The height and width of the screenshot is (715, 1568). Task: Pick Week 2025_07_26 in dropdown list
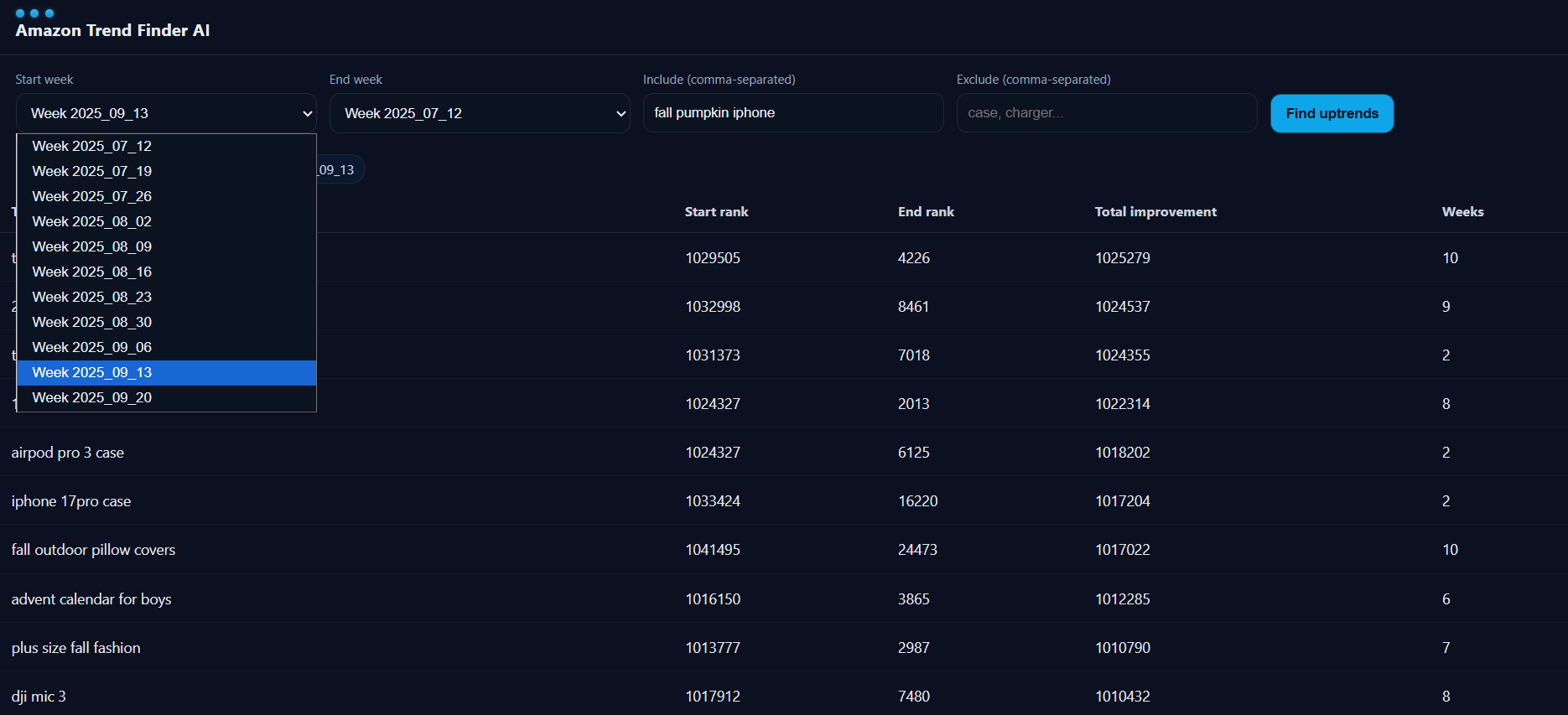tap(92, 196)
